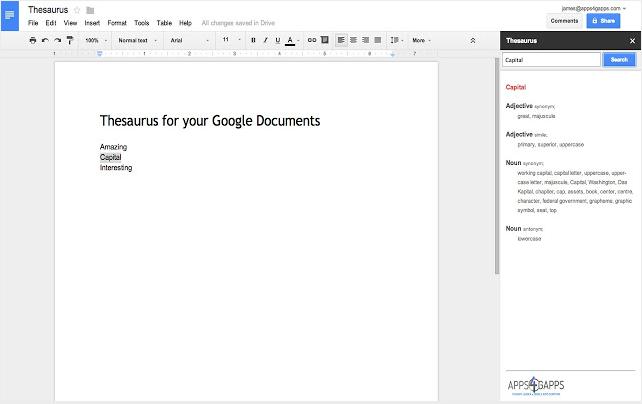Insert a link with chain icon

pyautogui.click(x=312, y=40)
